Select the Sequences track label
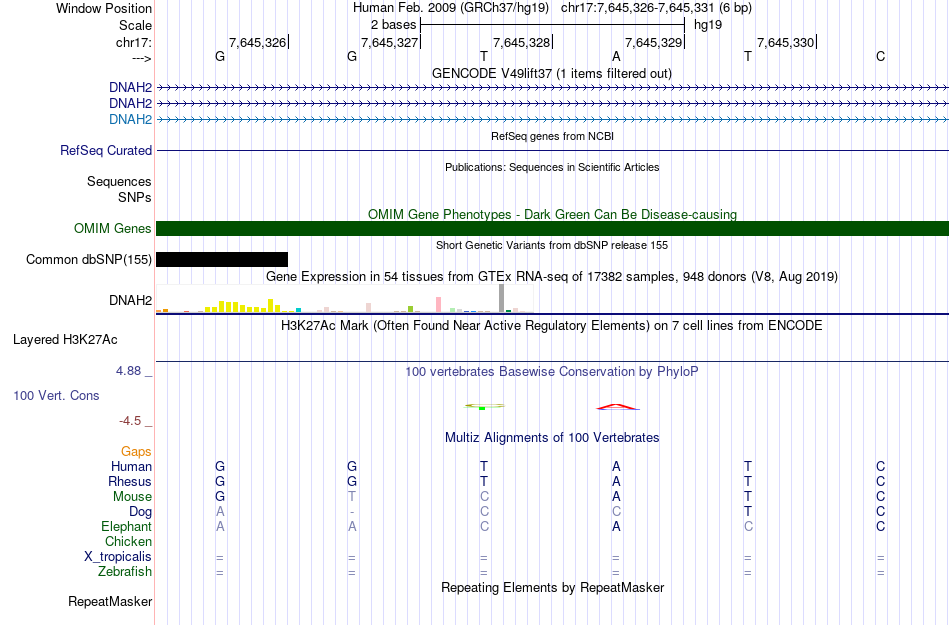Screen dimensions: 950x625 [119, 182]
